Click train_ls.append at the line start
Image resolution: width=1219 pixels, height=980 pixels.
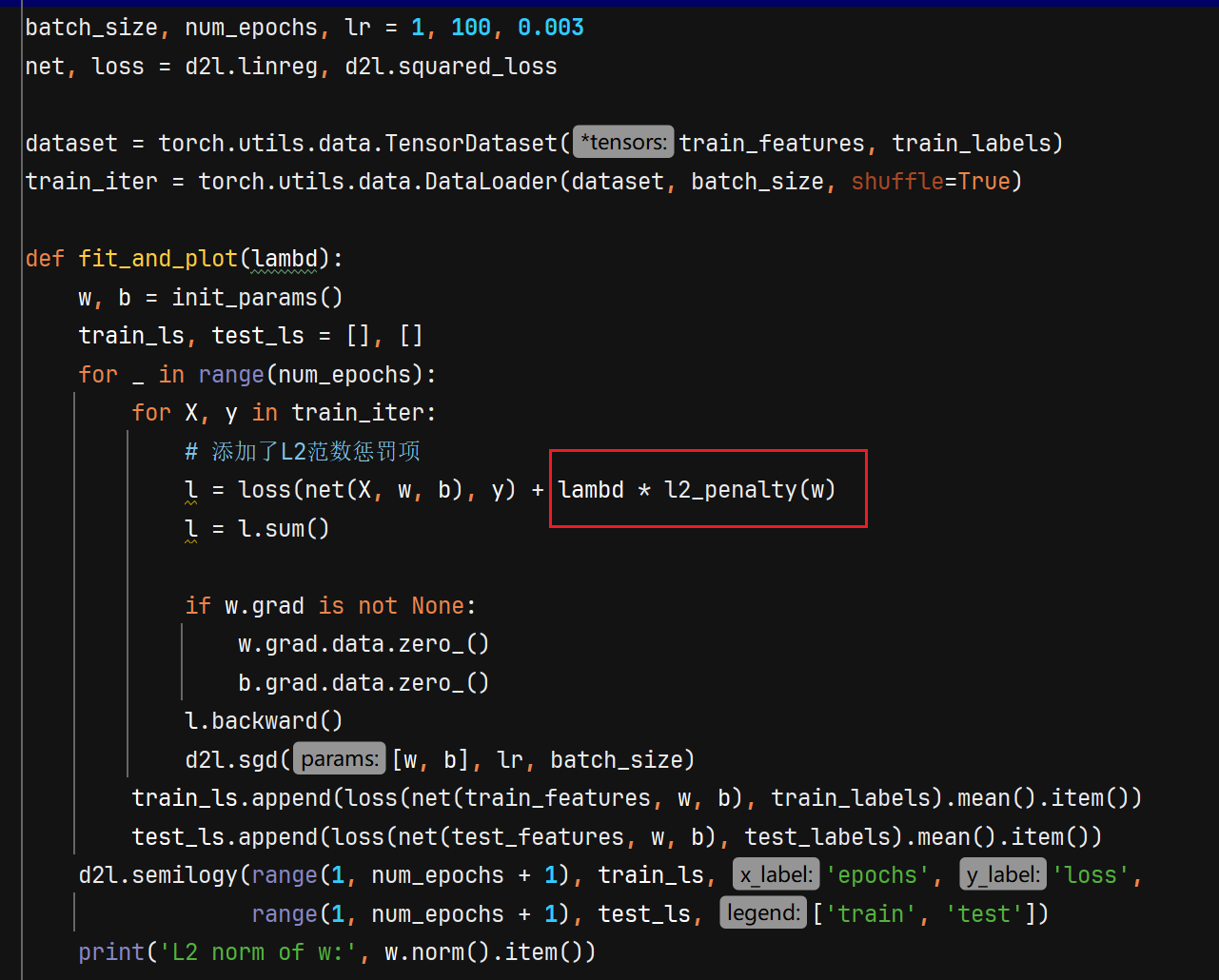[231, 798]
